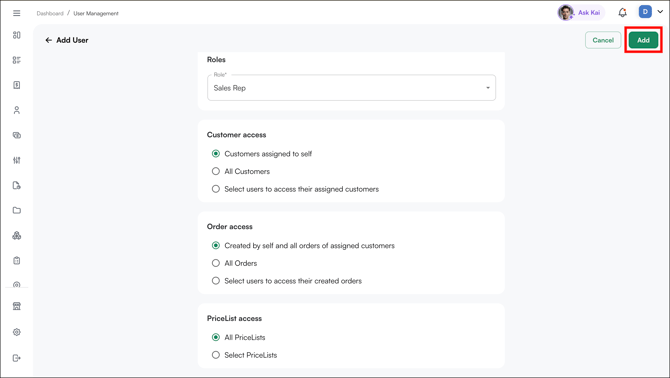Click the Roles section heading
The image size is (670, 378).
tap(216, 60)
